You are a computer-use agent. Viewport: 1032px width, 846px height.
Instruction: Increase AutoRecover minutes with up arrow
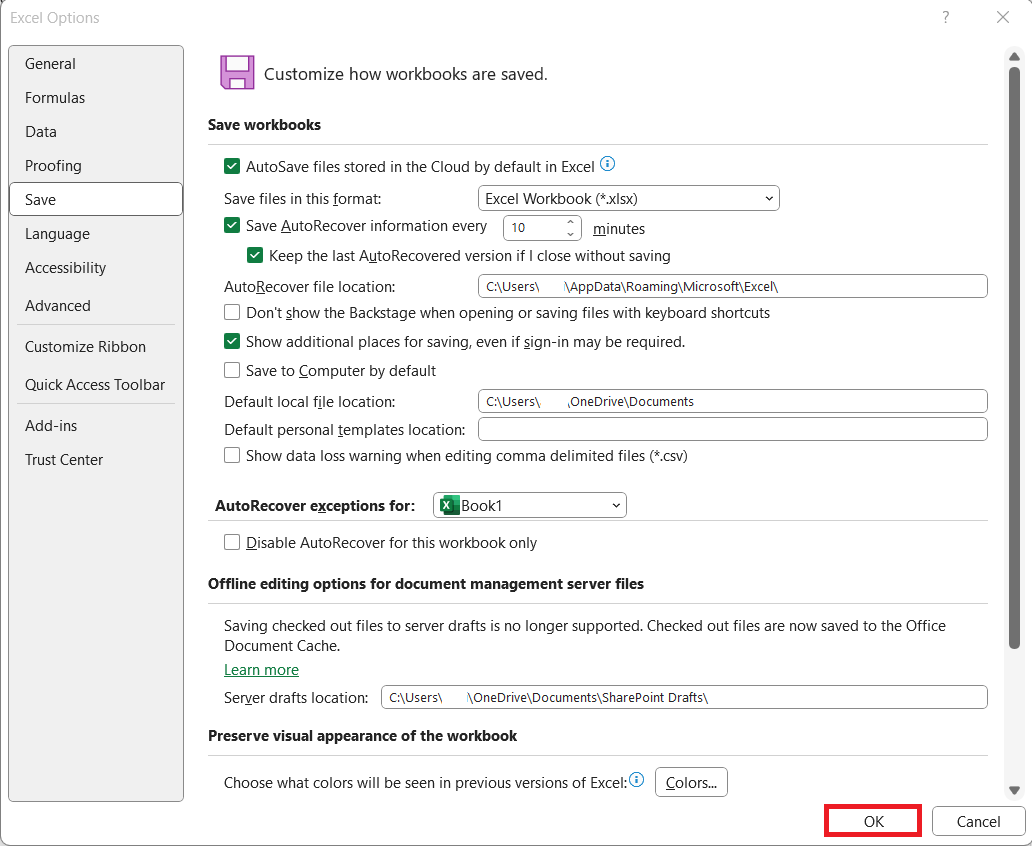coord(571,223)
